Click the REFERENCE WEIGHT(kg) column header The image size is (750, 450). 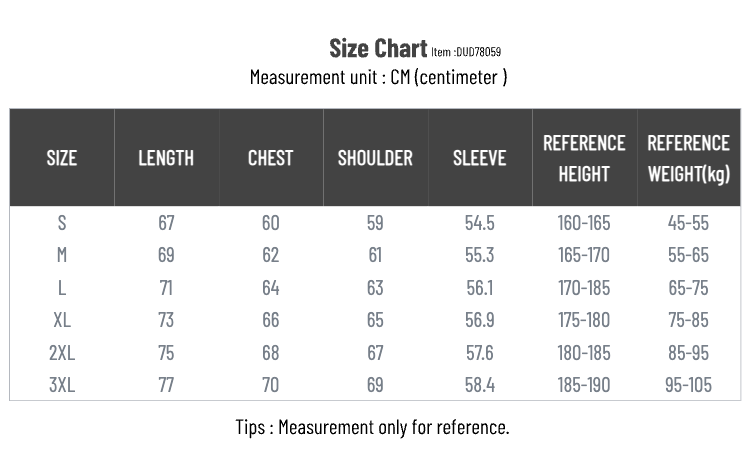tap(688, 158)
